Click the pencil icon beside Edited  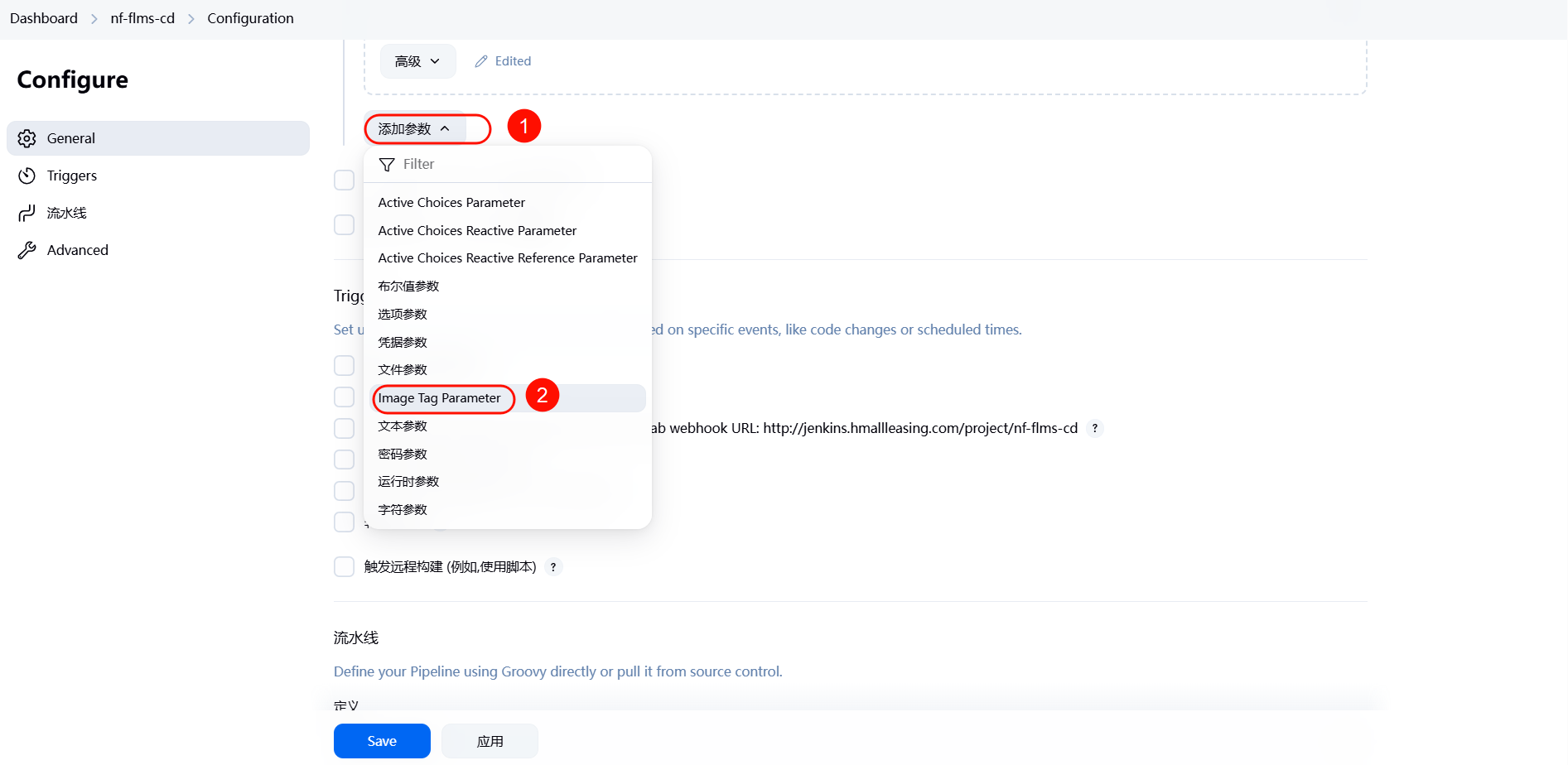[481, 61]
